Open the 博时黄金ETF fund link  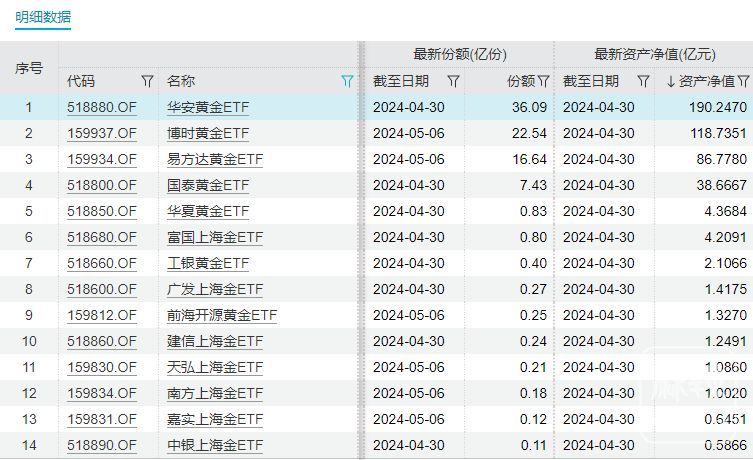tap(208, 133)
